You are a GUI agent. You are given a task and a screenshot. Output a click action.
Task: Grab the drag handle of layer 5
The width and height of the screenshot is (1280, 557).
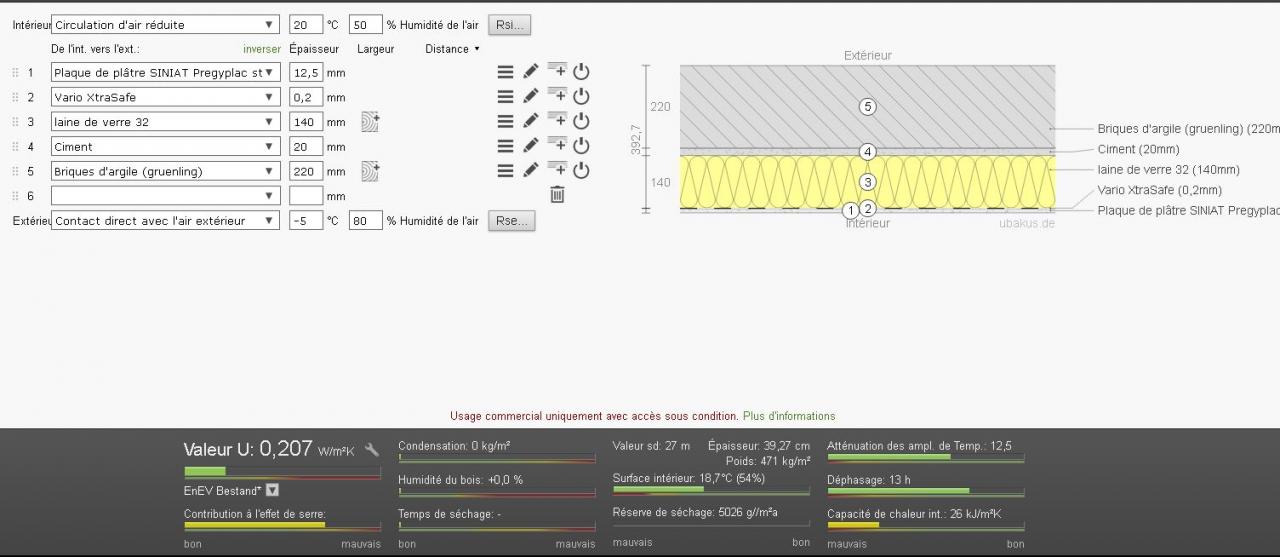(x=15, y=171)
